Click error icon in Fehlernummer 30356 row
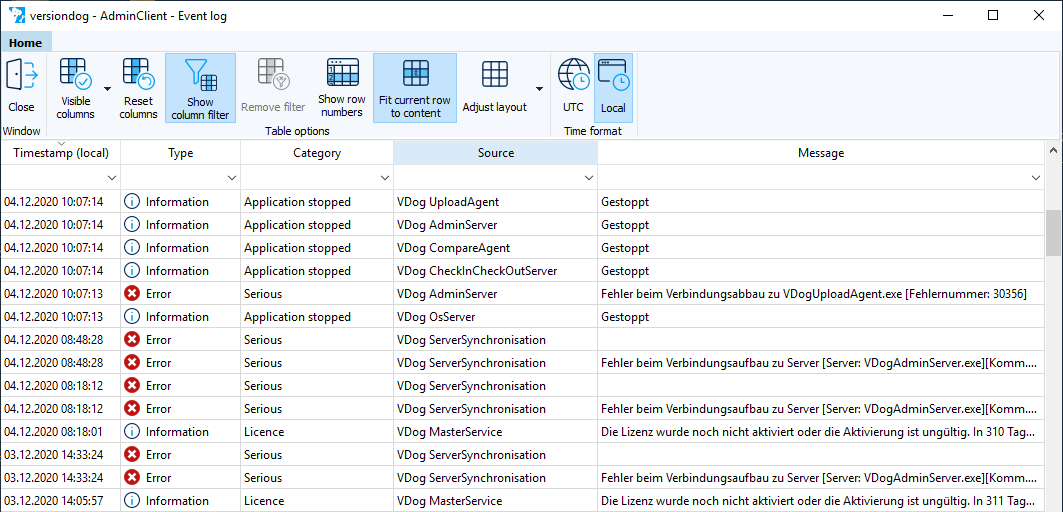The width and height of the screenshot is (1063, 512). point(132,294)
